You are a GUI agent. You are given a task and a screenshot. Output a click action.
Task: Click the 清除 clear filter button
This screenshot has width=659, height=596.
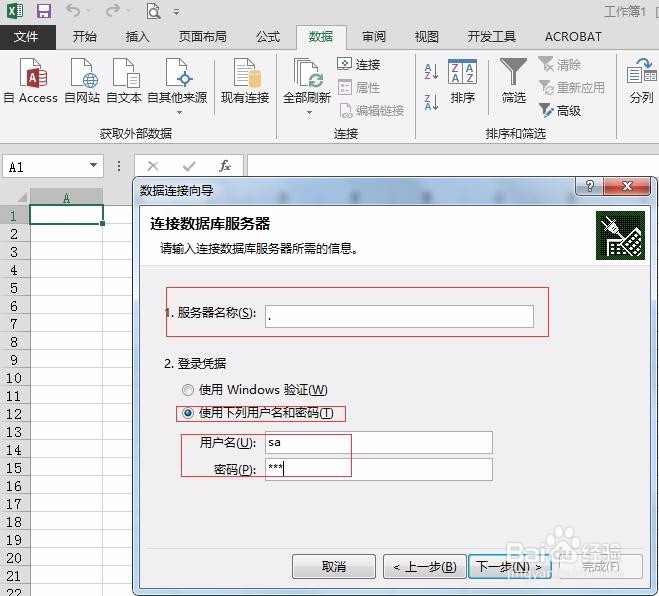tap(559, 64)
